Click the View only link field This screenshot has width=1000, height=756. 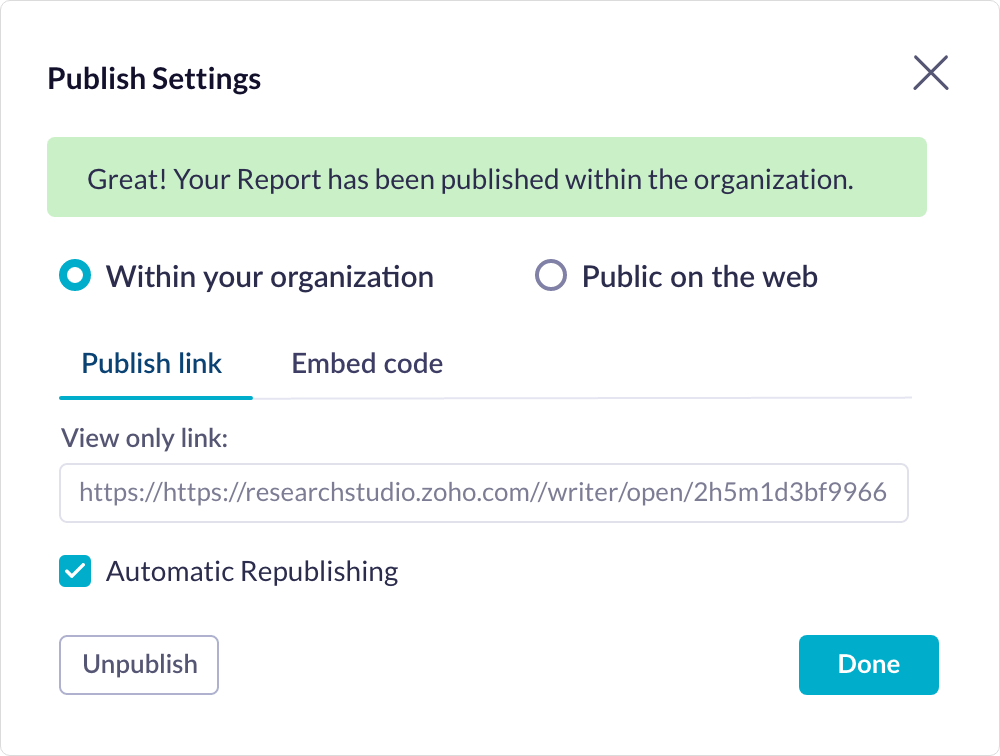[483, 492]
